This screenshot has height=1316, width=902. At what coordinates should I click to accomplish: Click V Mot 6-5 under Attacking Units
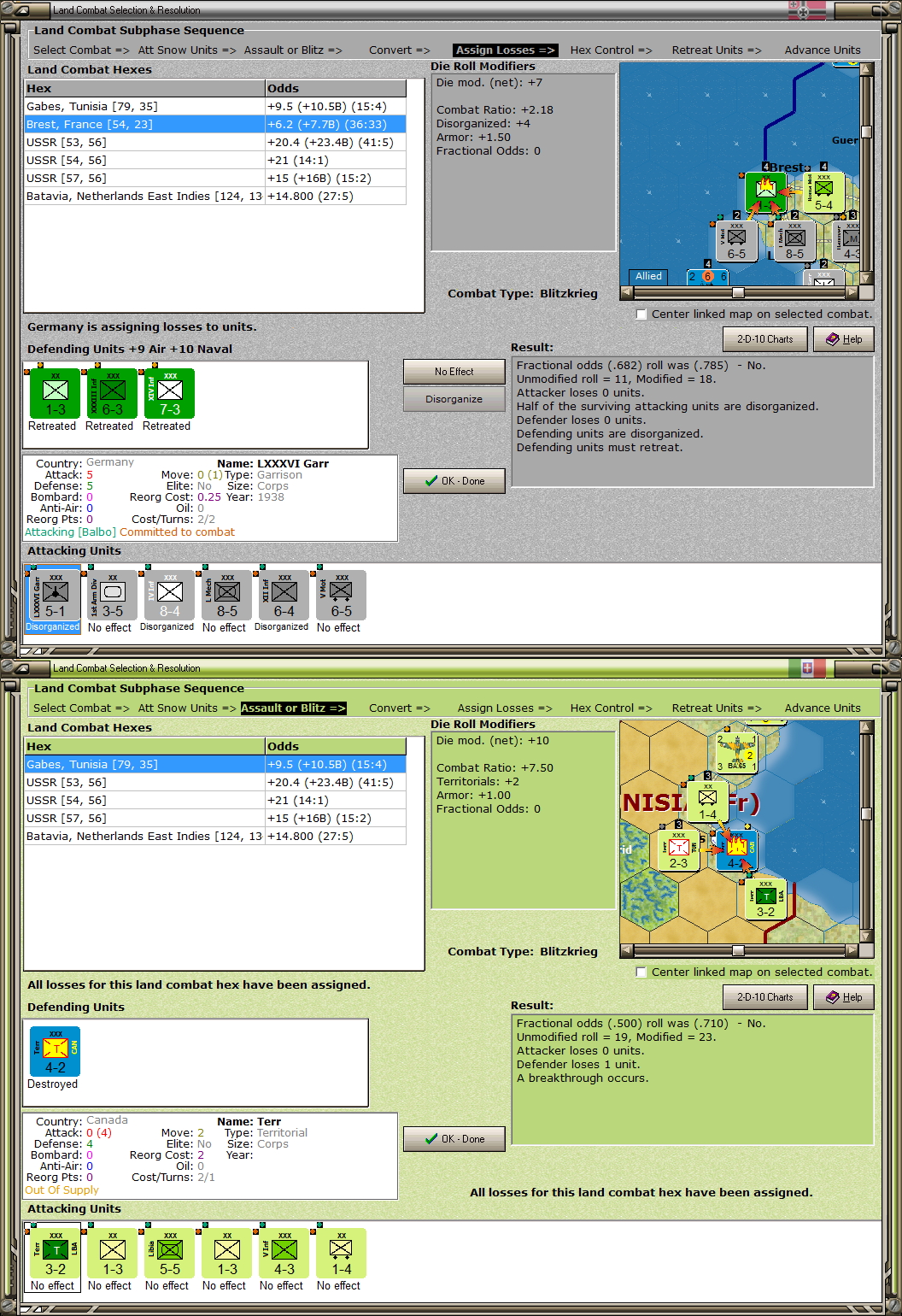coord(342,595)
